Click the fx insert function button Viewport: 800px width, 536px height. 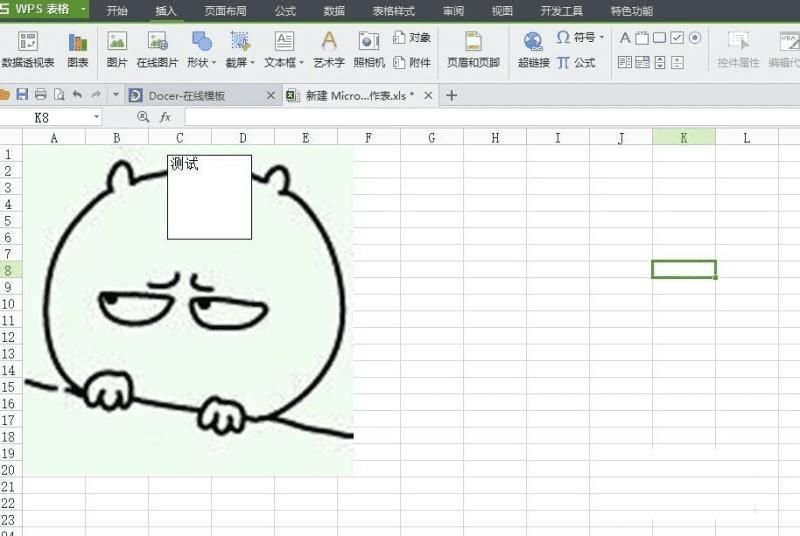click(165, 117)
